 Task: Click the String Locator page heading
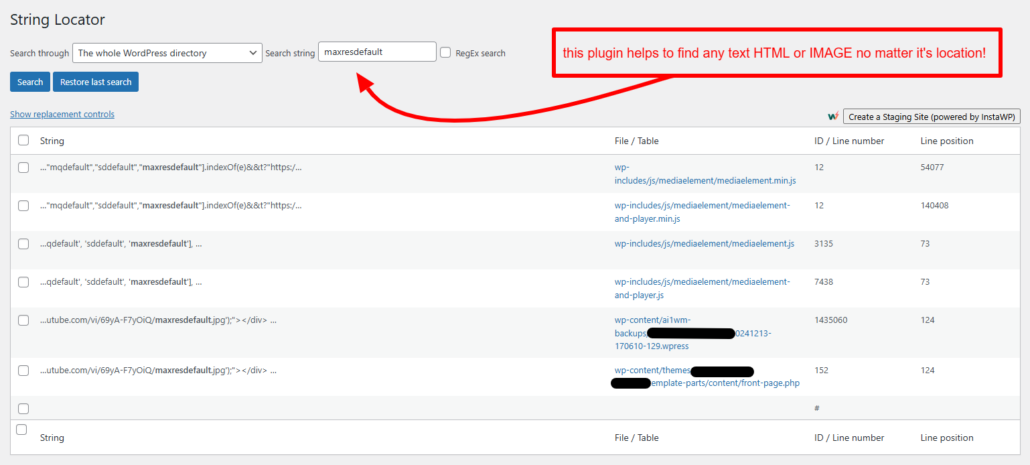(x=57, y=20)
